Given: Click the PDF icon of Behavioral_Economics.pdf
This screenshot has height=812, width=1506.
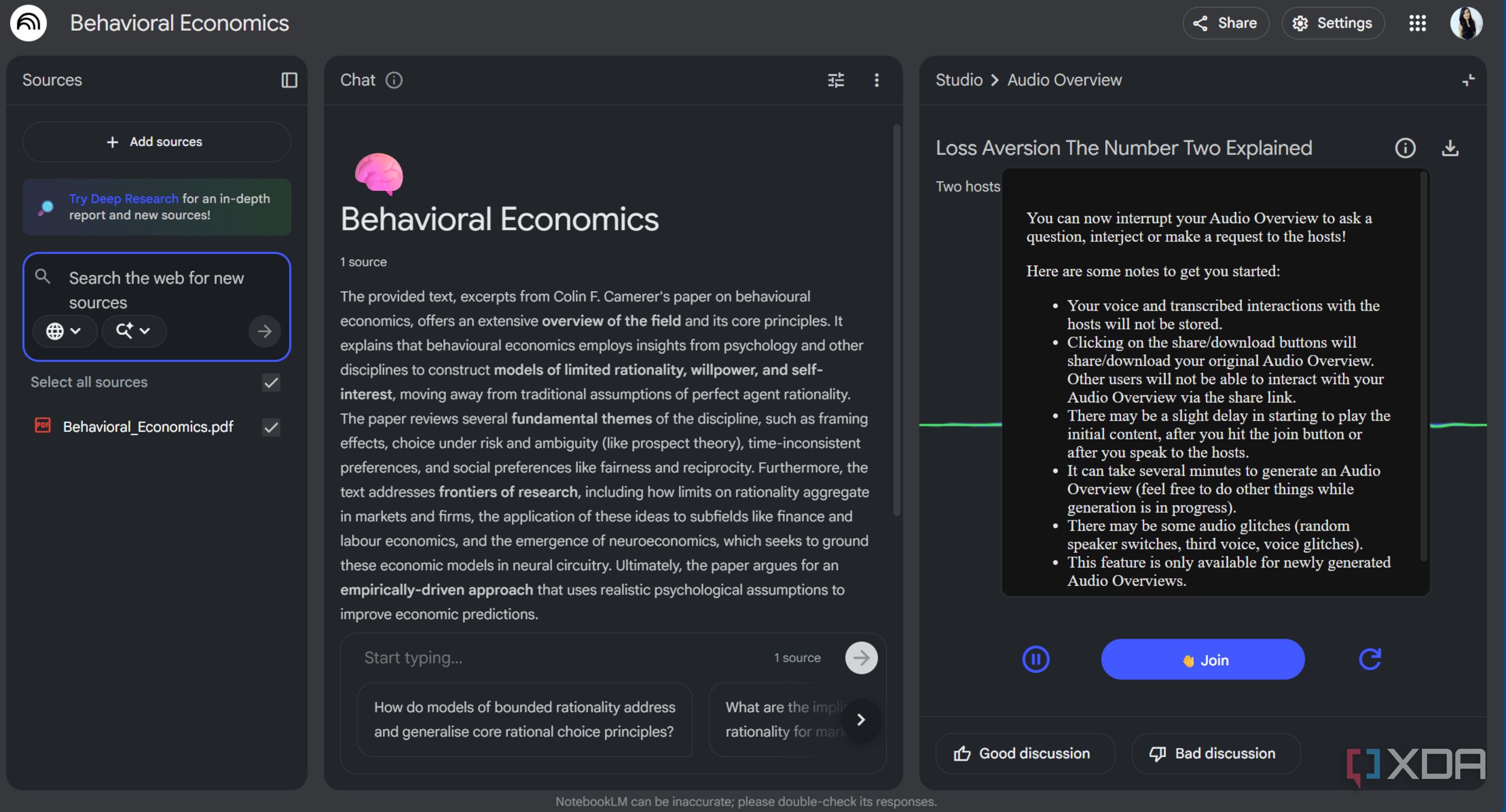Looking at the screenshot, I should point(43,426).
